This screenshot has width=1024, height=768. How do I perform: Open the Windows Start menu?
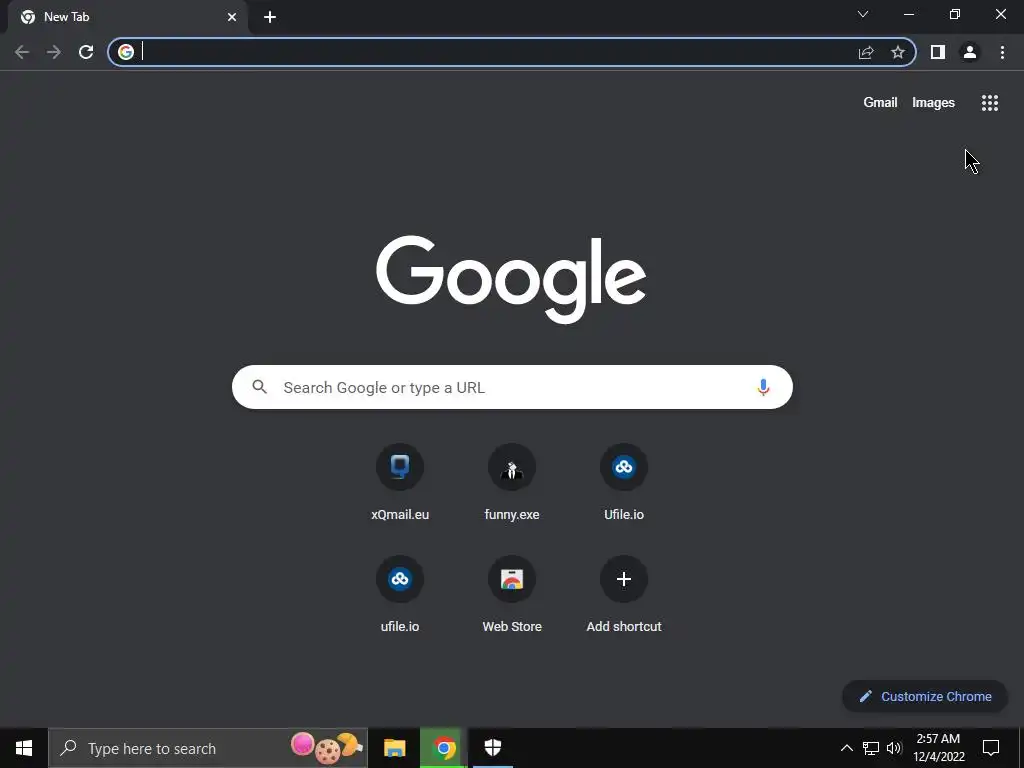pyautogui.click(x=24, y=748)
